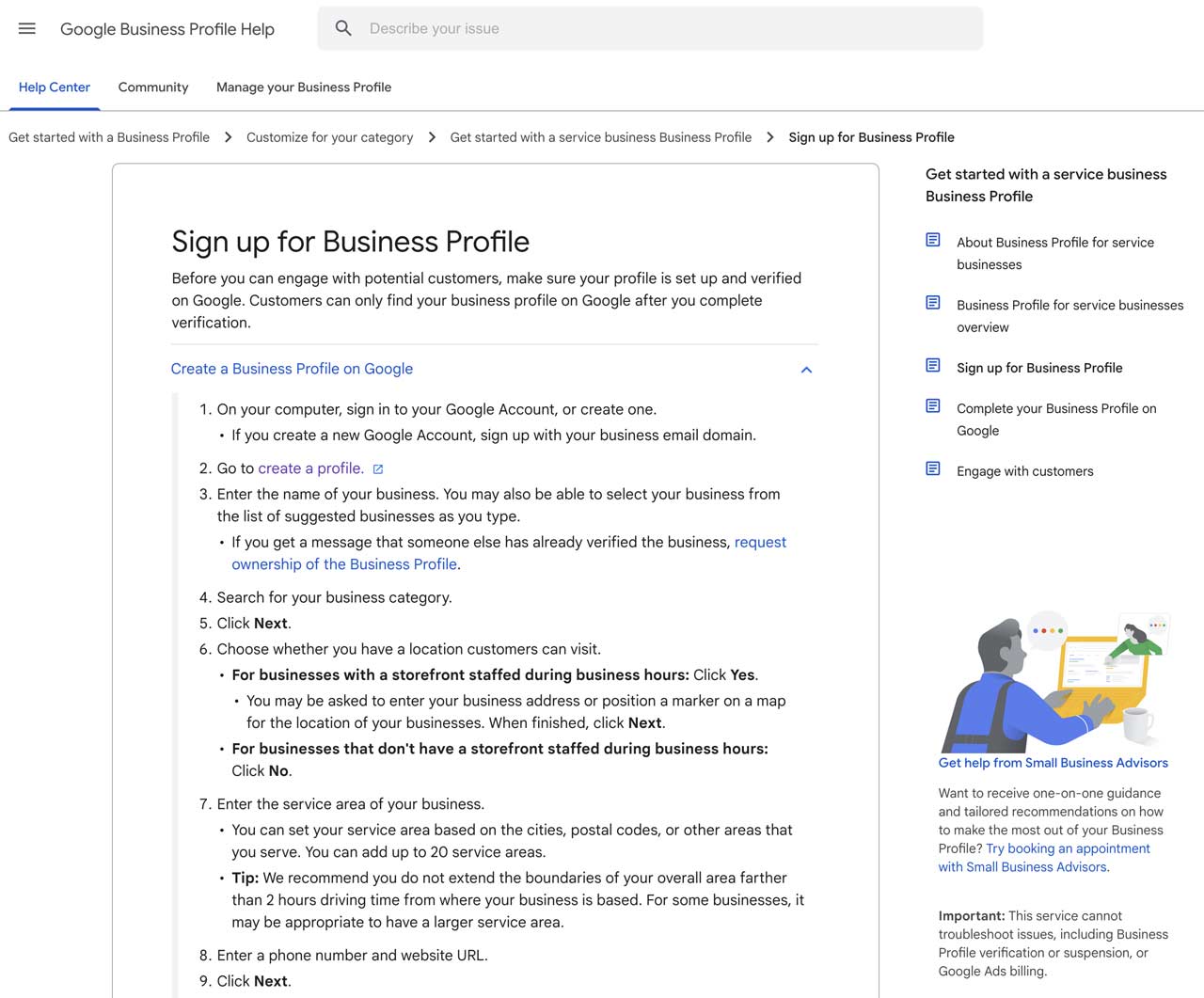Click the article icon beside Business Profile overview
The image size is (1204, 998).
tap(932, 303)
